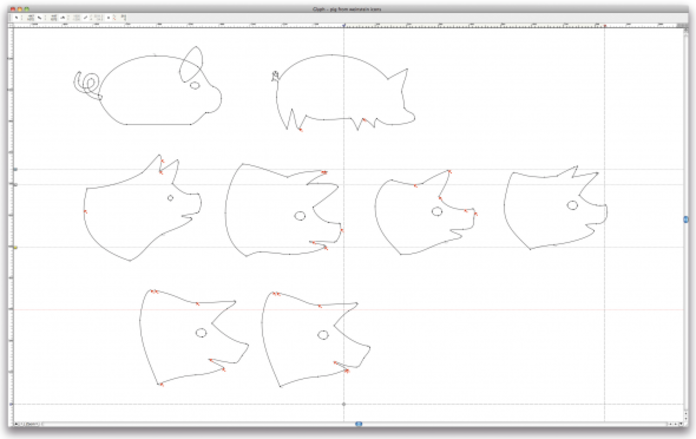Click the blue guideline marker on left ruler

16,169
